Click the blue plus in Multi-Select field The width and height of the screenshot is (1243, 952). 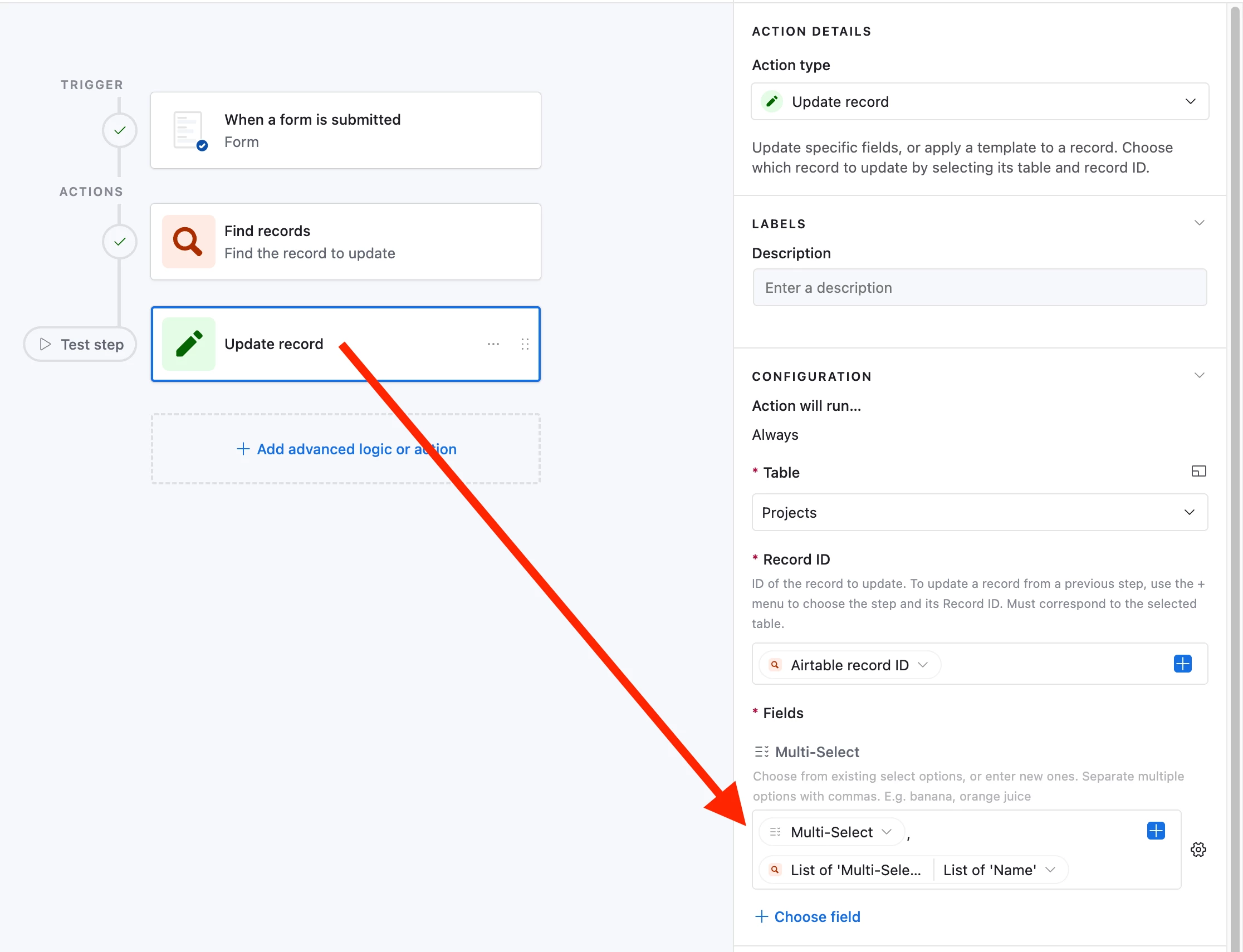pyautogui.click(x=1155, y=831)
